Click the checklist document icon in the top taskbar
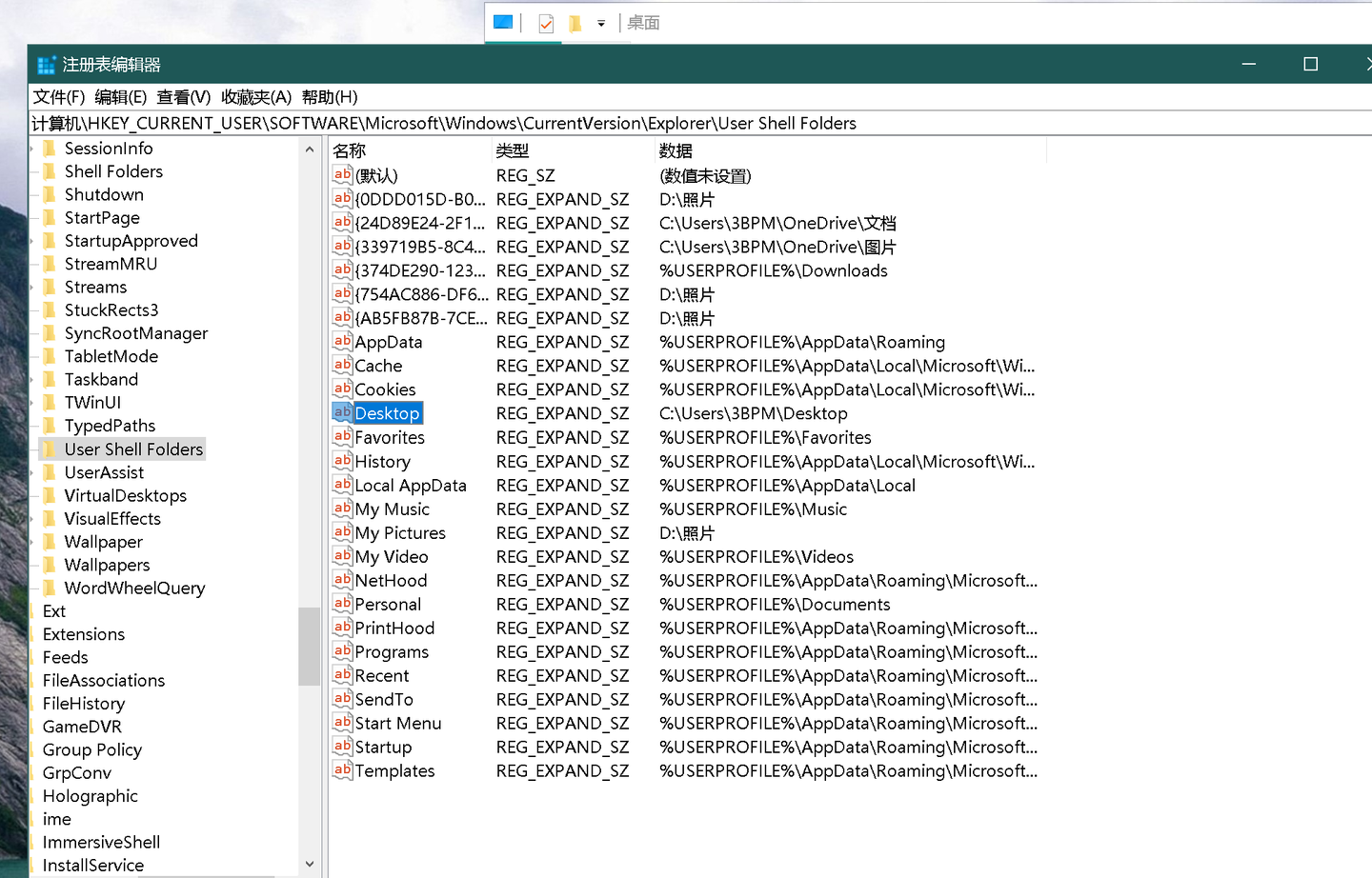This screenshot has height=878, width=1372. pyautogui.click(x=546, y=21)
